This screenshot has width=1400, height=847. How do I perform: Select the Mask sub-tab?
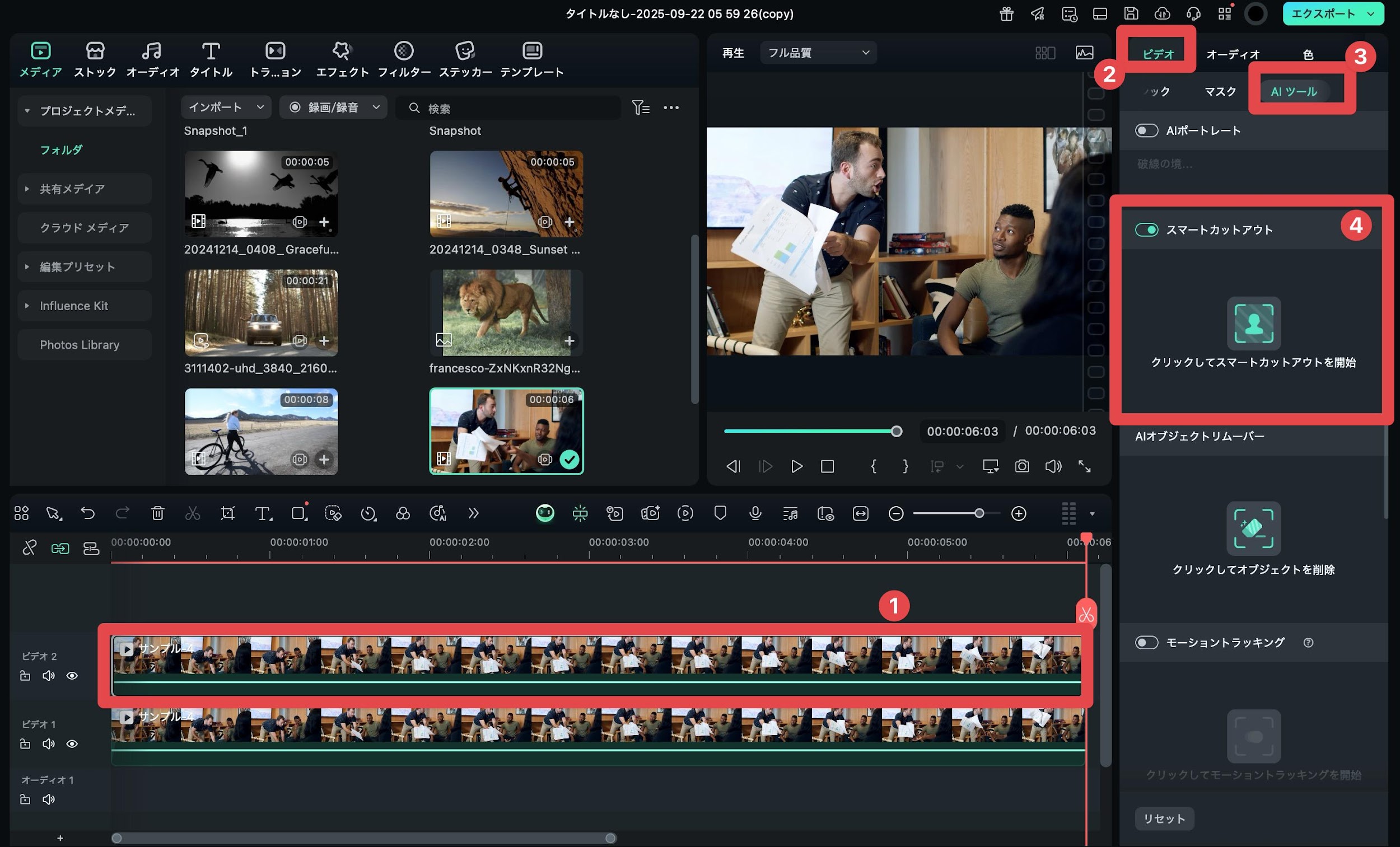tap(1220, 91)
